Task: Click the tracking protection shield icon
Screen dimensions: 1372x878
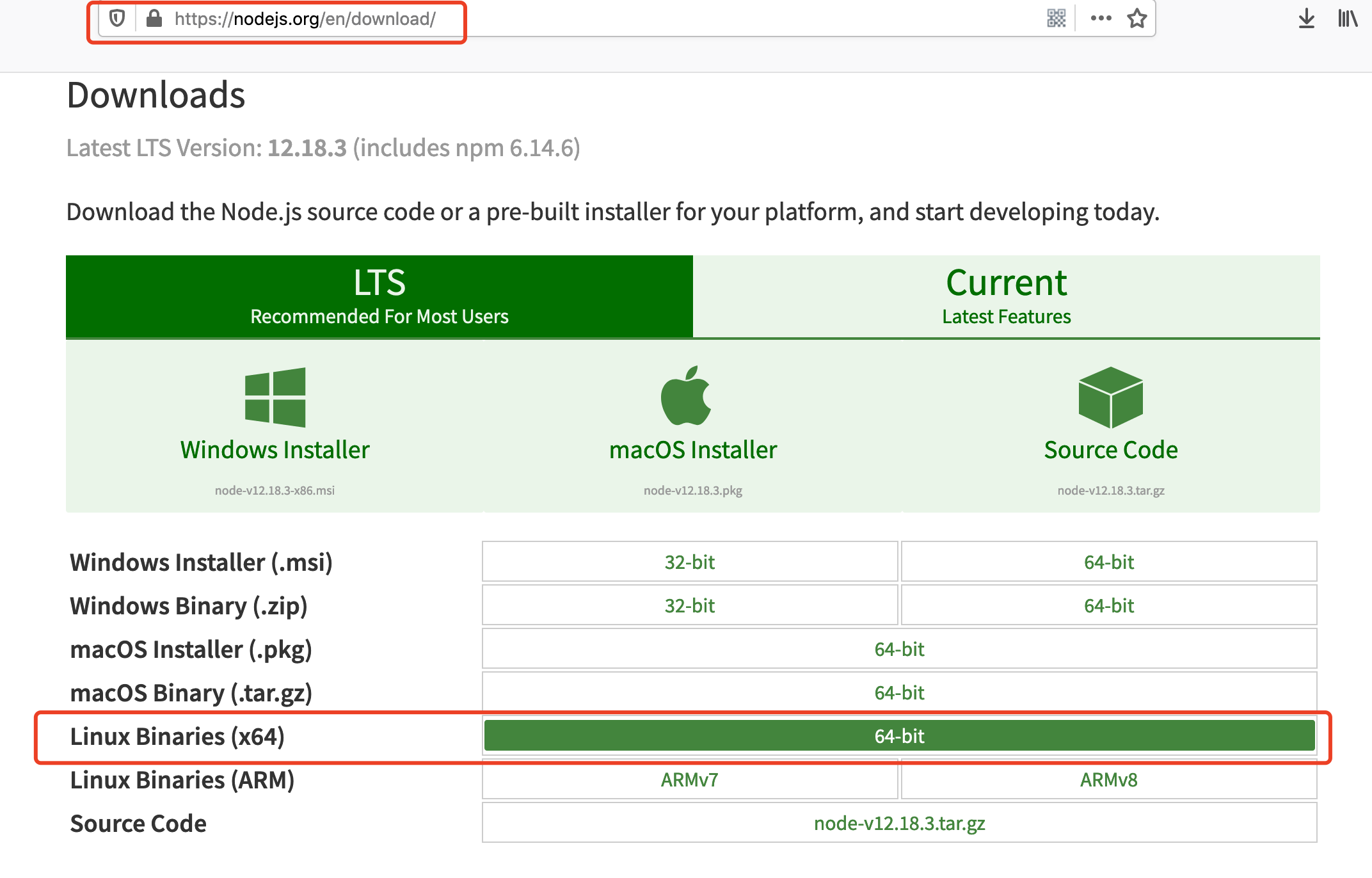Action: tap(116, 19)
